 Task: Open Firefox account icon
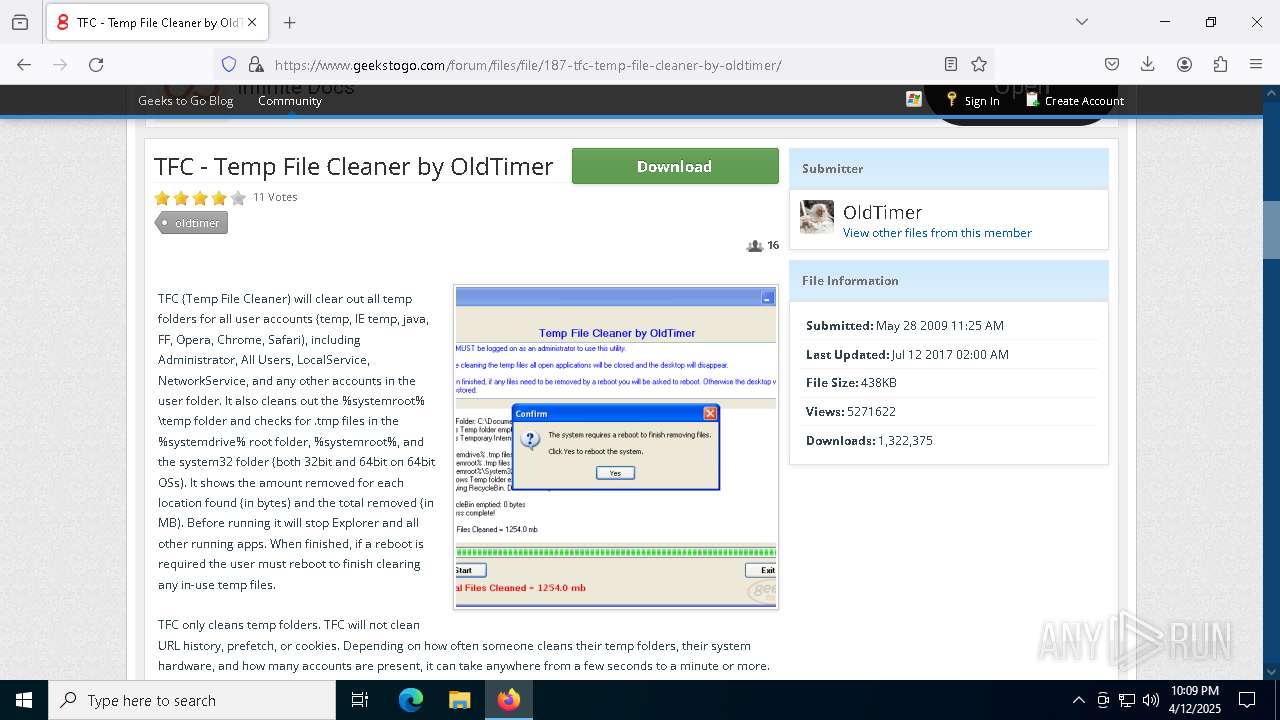[1184, 64]
